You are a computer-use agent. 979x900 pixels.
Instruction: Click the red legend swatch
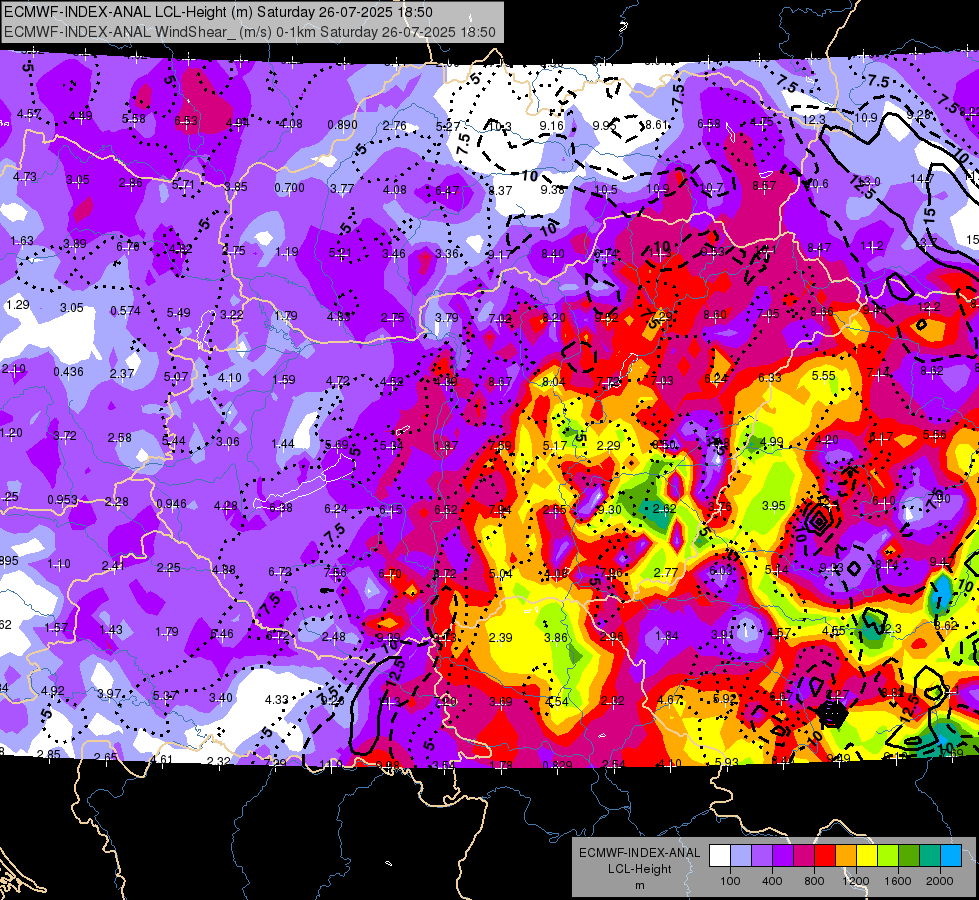tap(825, 855)
